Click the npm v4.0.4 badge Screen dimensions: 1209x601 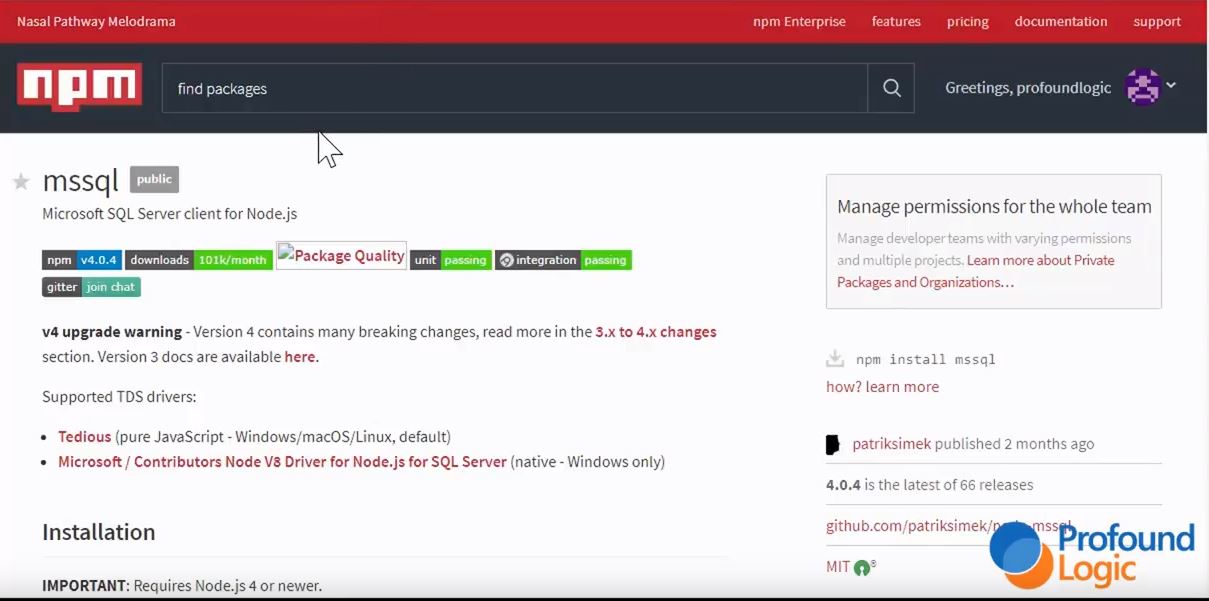(82, 260)
